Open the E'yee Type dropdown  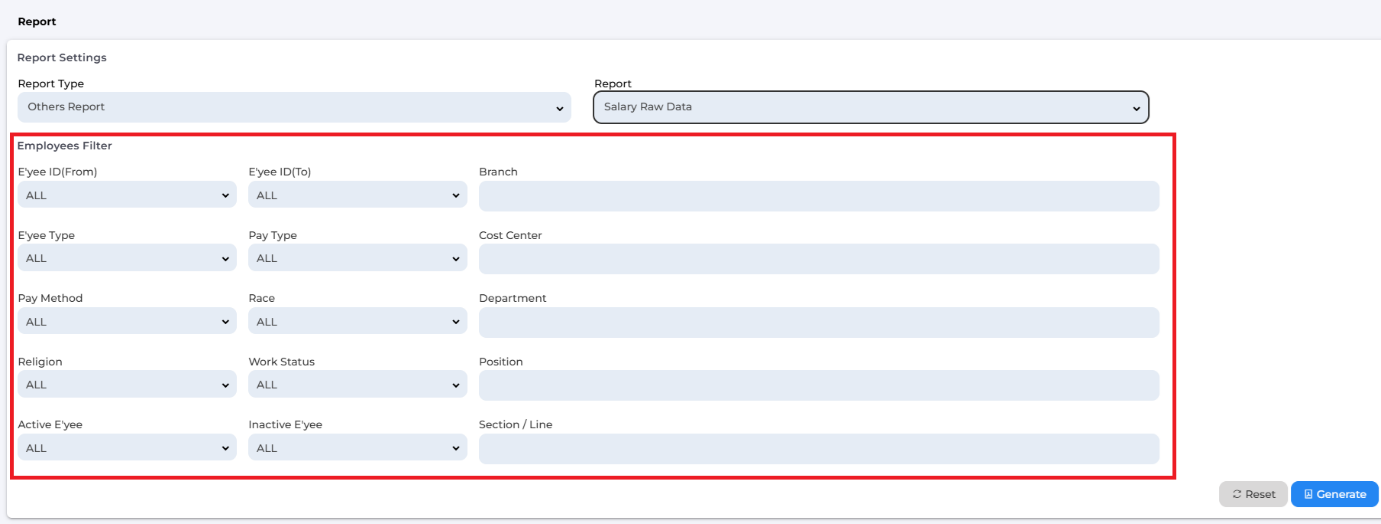(x=127, y=258)
